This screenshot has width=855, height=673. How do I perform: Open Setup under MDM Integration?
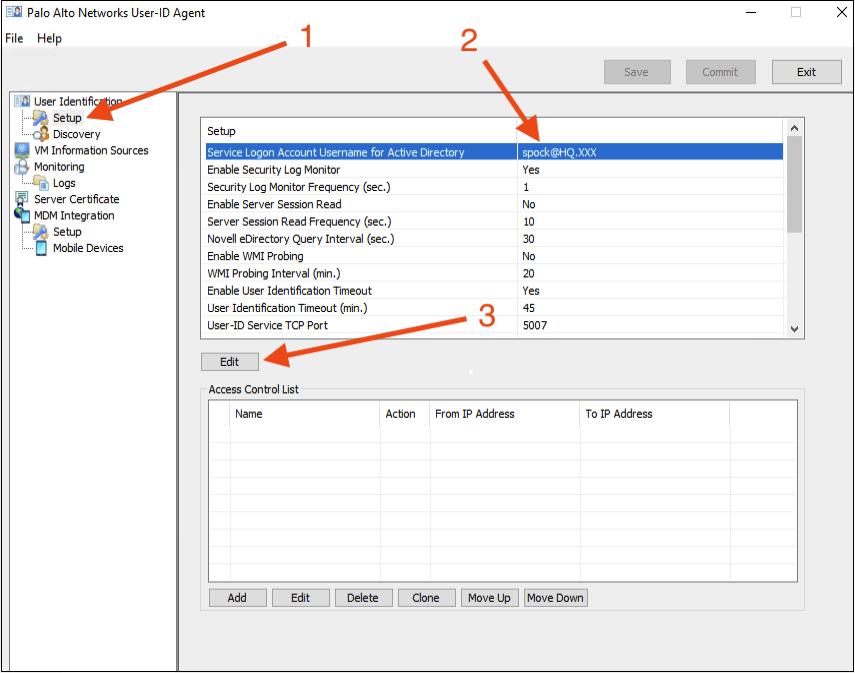pos(67,232)
